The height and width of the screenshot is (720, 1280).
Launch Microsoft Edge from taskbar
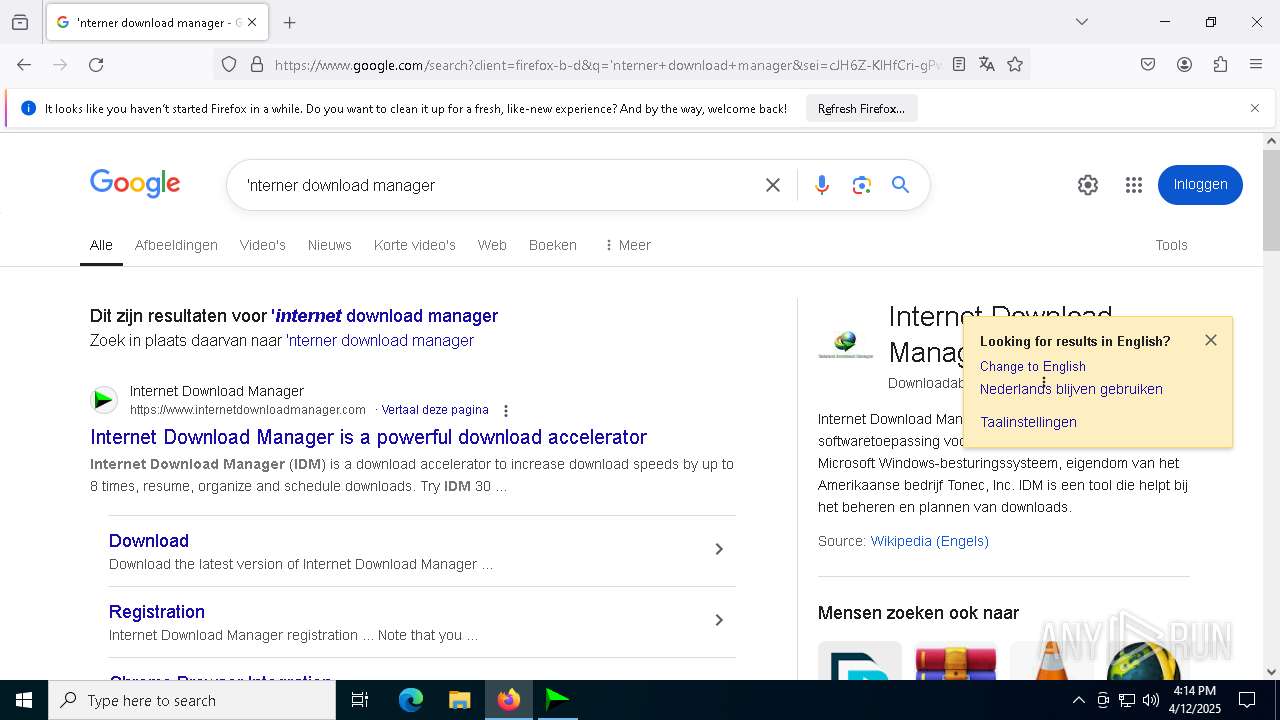click(411, 700)
